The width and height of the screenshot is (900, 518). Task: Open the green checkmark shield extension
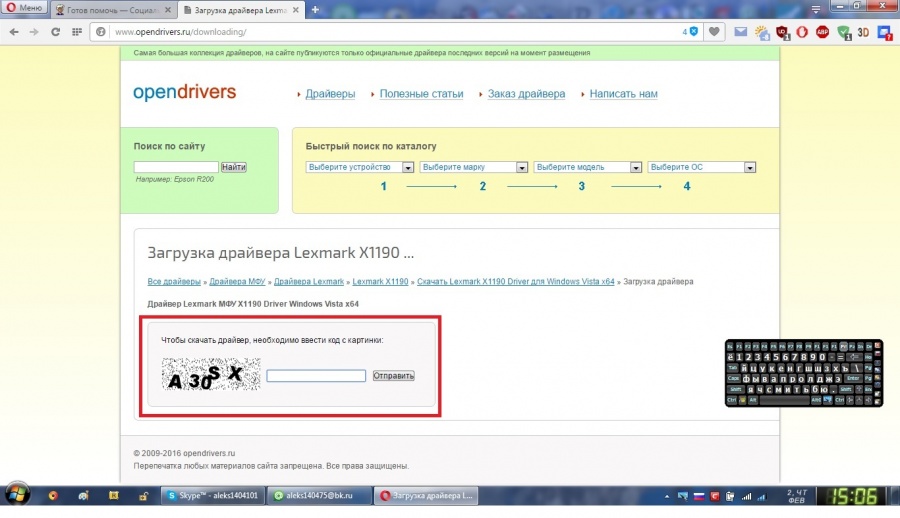click(x=843, y=33)
